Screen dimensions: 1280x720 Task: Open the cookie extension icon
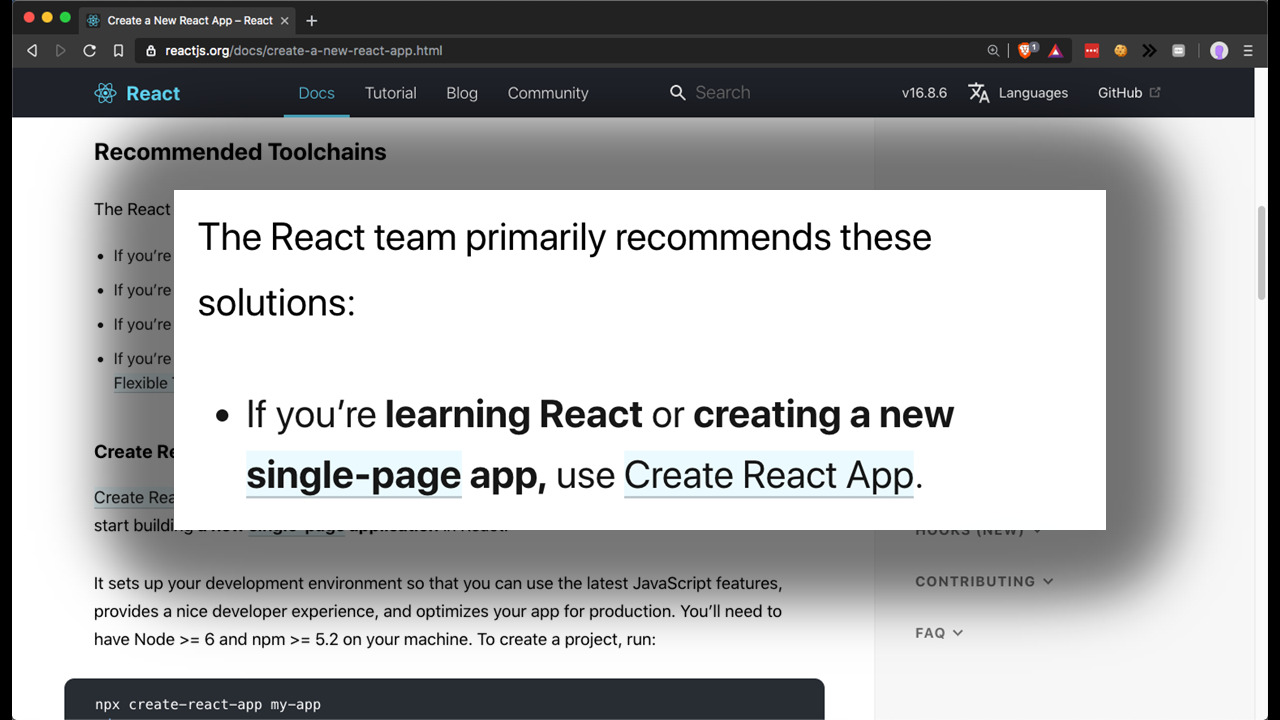(x=1121, y=50)
